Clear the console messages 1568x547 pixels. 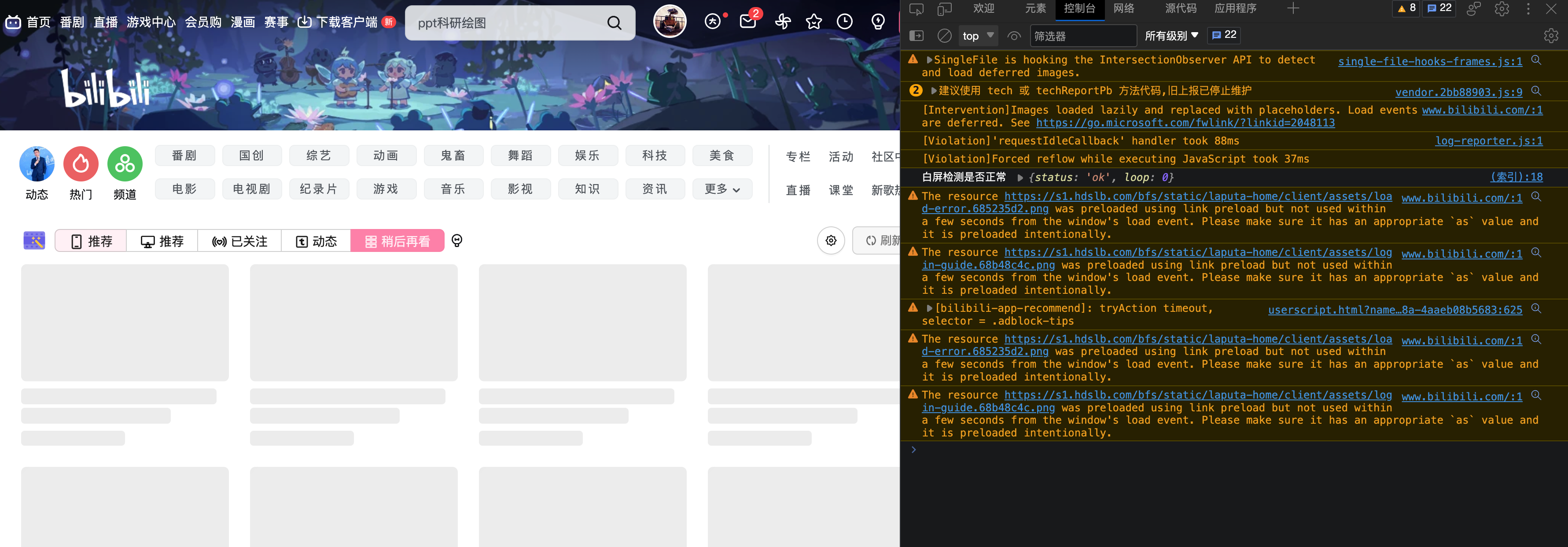(x=944, y=36)
